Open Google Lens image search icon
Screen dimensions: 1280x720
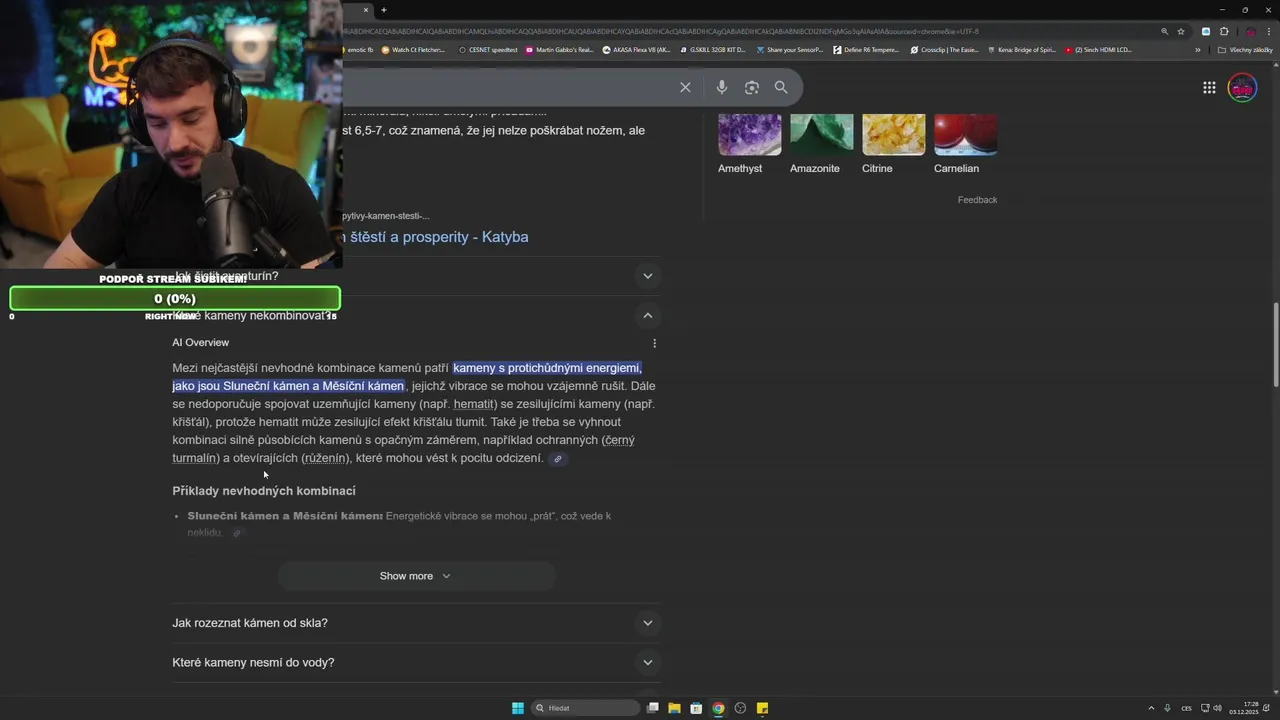751,87
